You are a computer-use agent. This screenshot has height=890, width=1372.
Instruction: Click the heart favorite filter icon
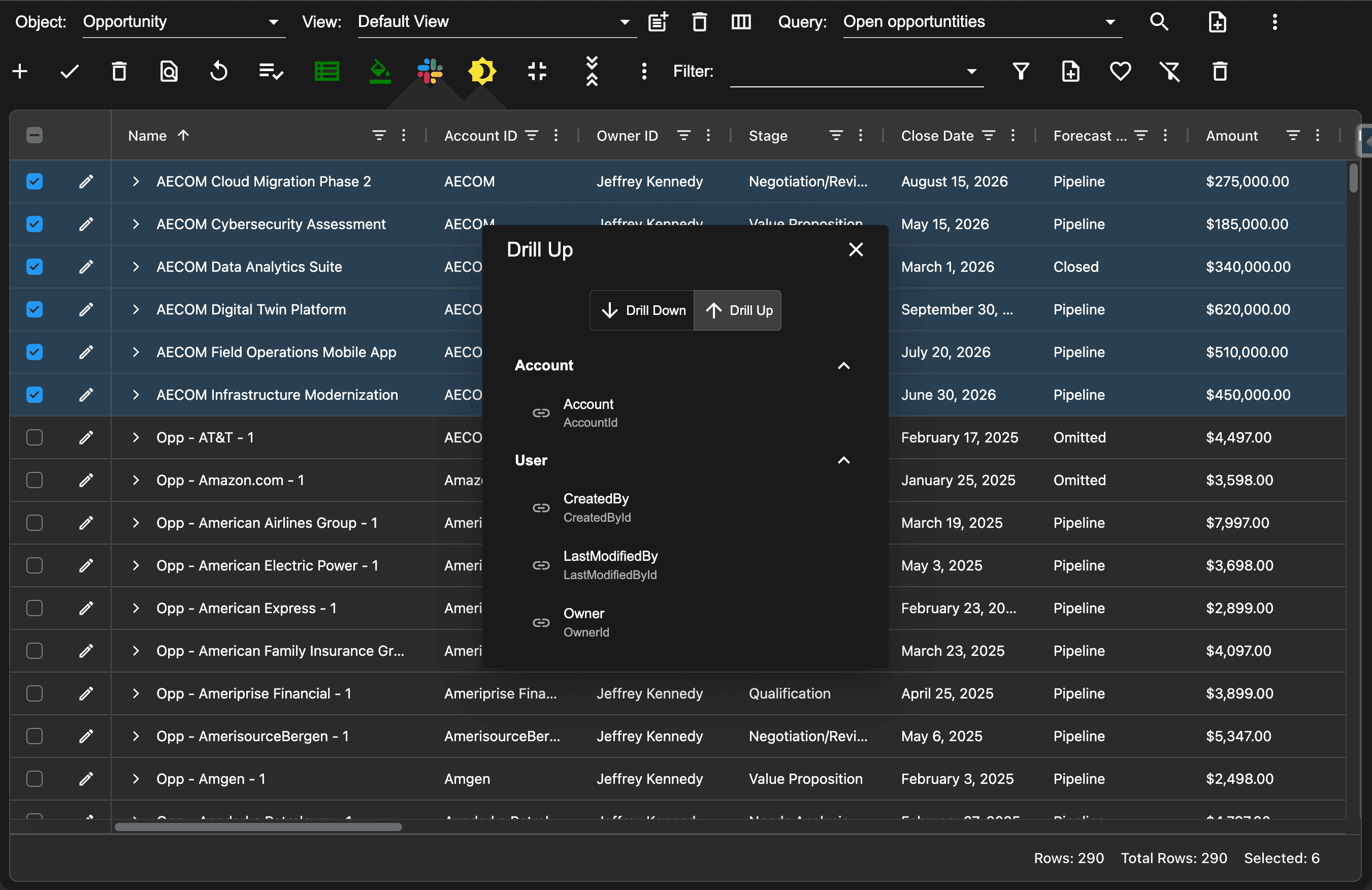coord(1120,72)
